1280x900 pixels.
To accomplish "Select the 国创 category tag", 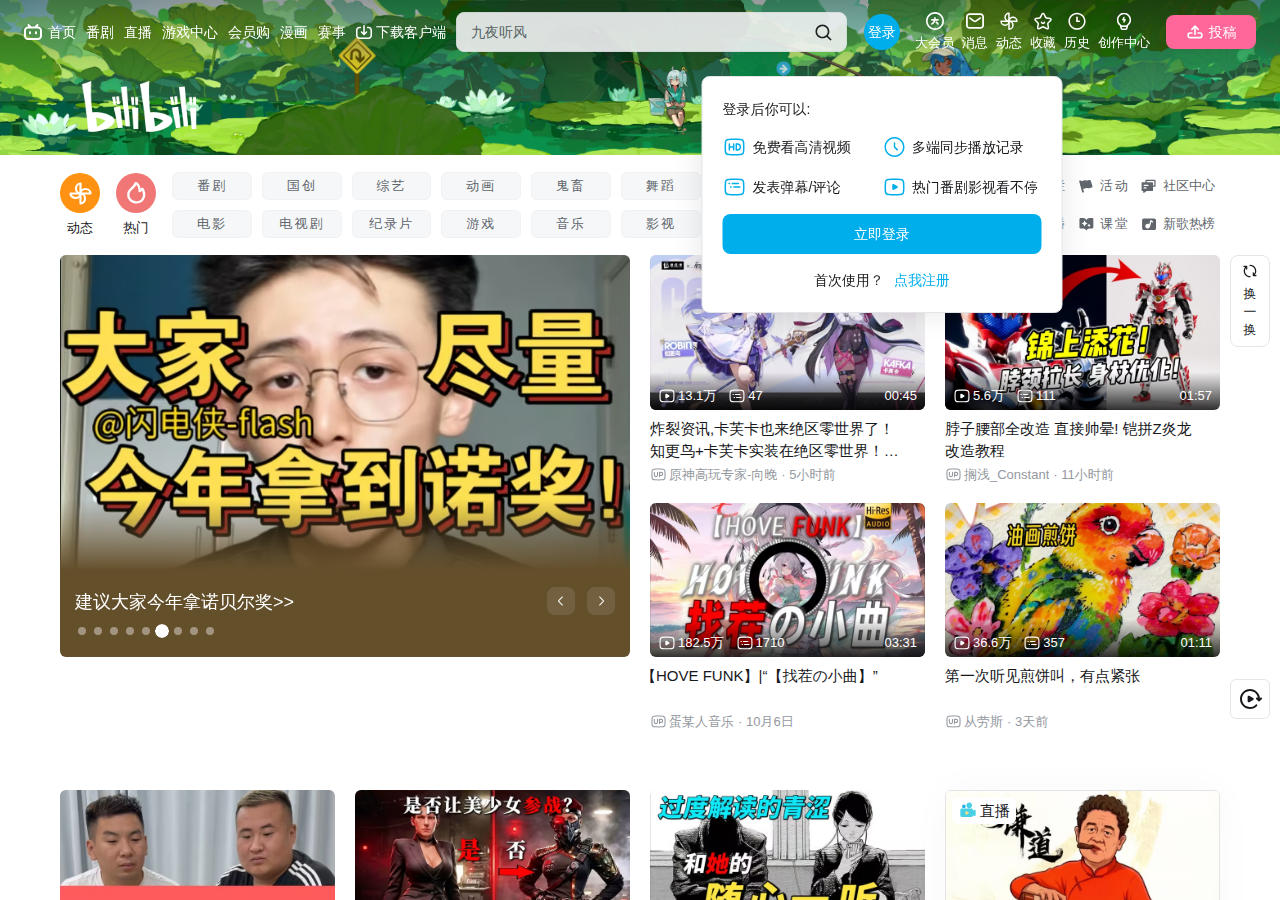I will point(302,186).
